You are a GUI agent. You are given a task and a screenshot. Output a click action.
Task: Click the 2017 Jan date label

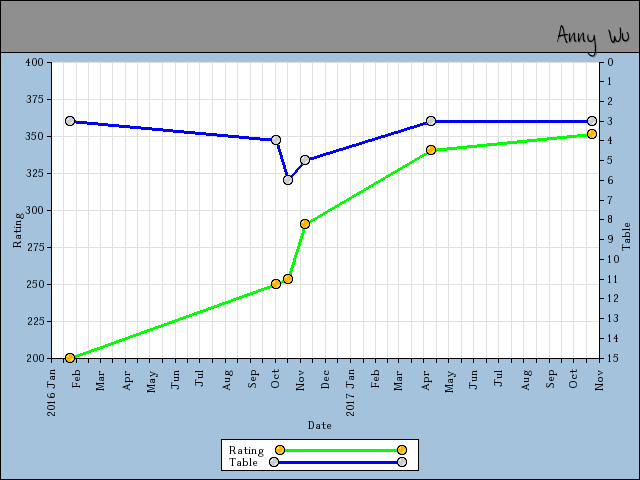pyautogui.click(x=350, y=393)
